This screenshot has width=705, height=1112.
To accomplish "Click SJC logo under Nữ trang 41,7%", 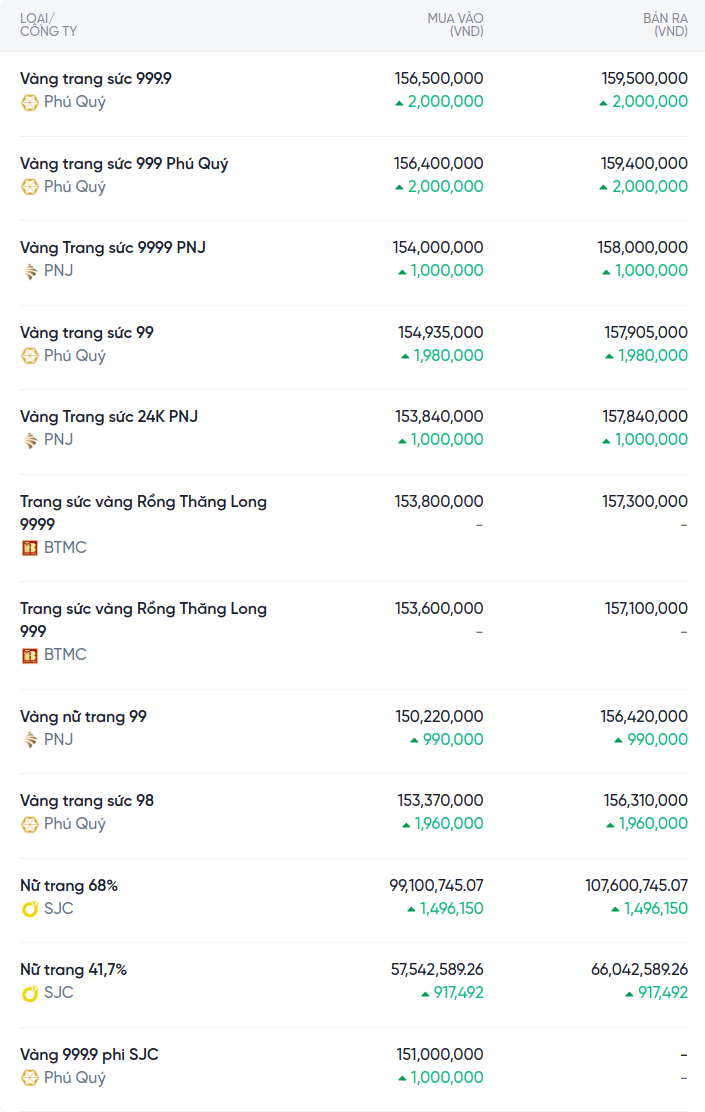I will pyautogui.click(x=30, y=993).
